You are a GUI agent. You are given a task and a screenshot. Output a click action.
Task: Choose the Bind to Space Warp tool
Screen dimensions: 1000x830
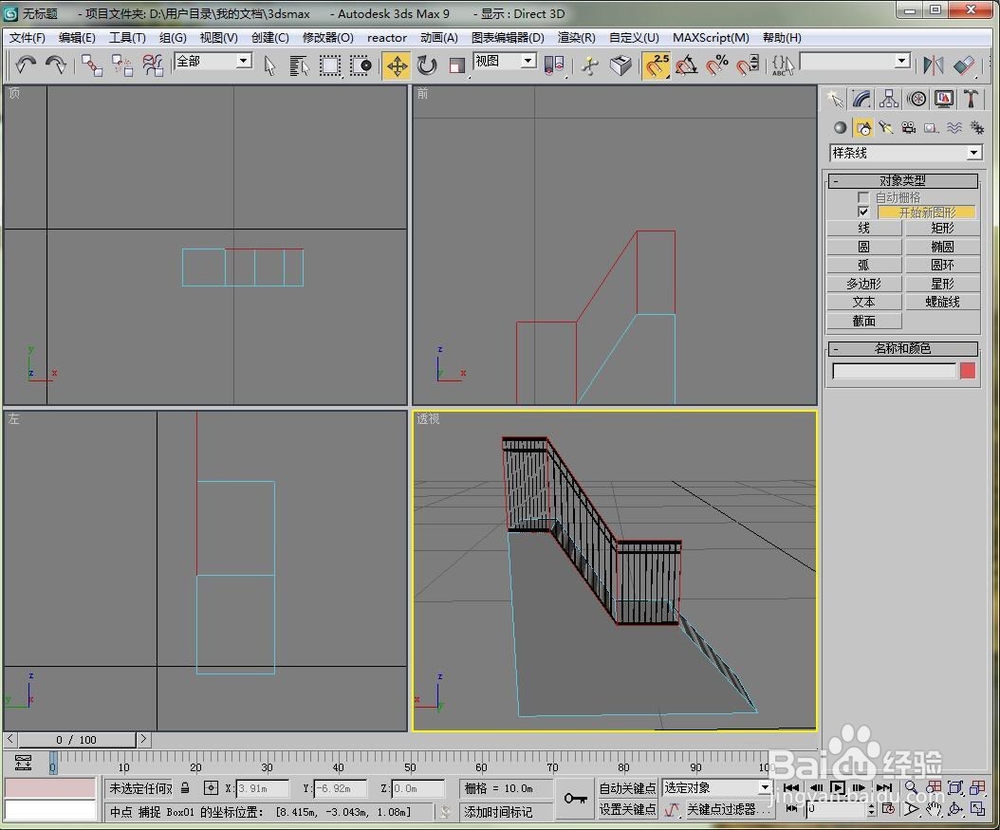(152, 65)
